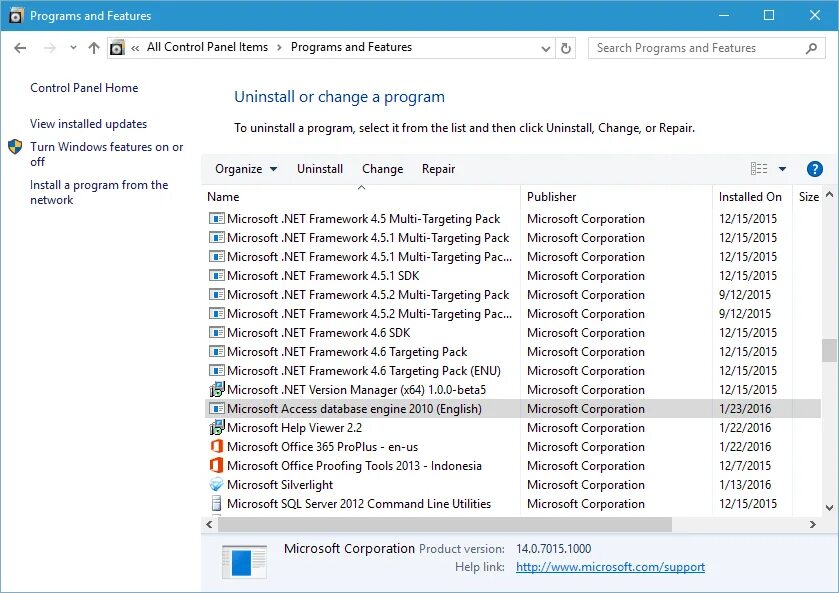Click the Change toolbar button

pyautogui.click(x=383, y=169)
